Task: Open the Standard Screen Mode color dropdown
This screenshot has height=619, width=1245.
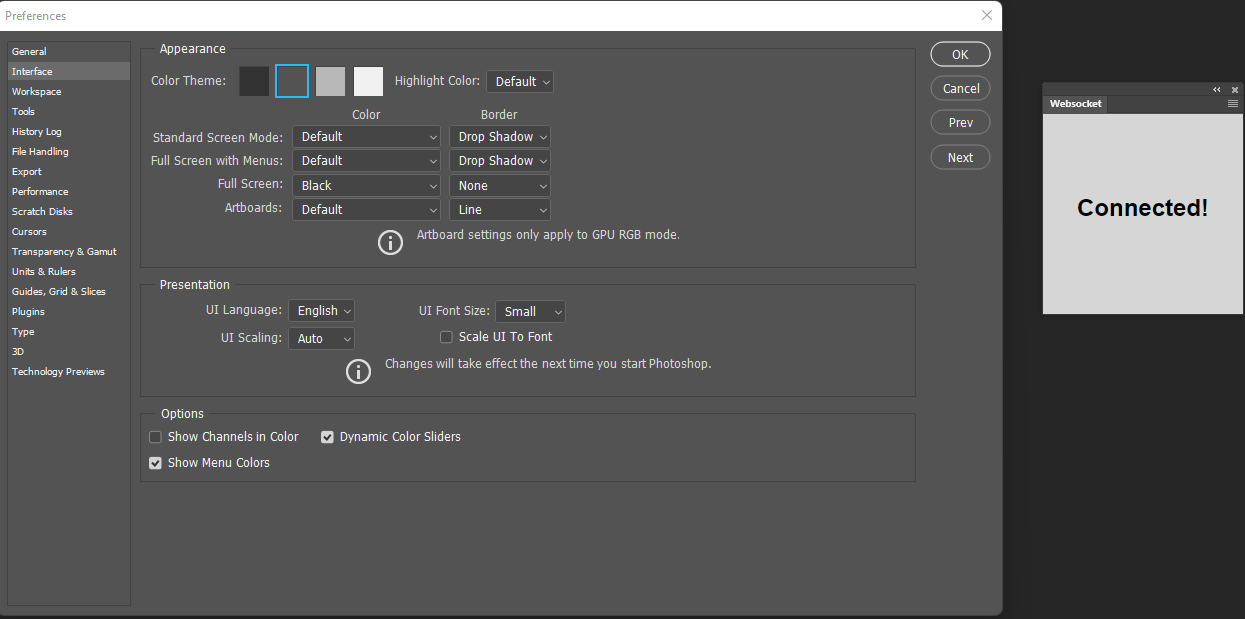Action: [366, 136]
